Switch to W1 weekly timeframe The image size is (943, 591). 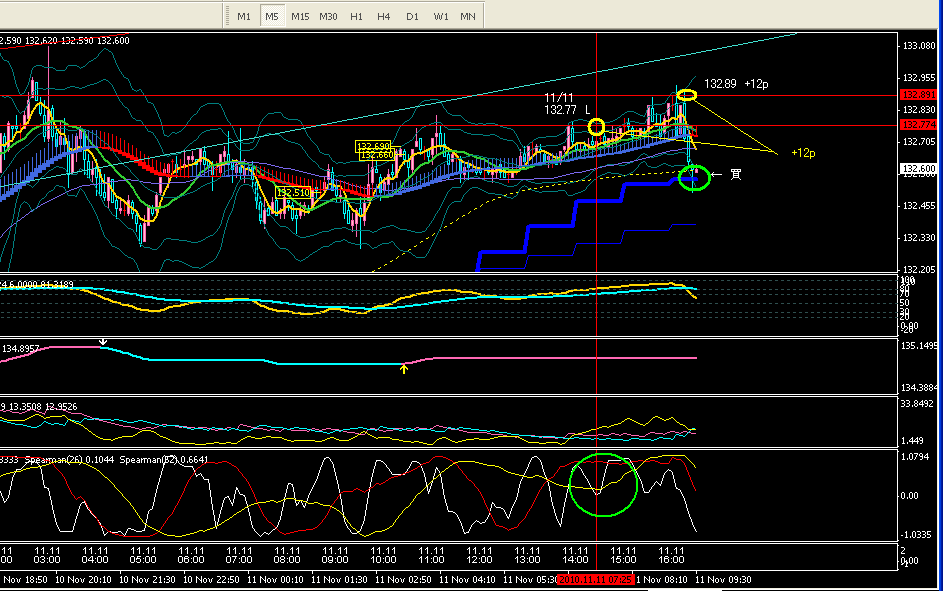[441, 16]
